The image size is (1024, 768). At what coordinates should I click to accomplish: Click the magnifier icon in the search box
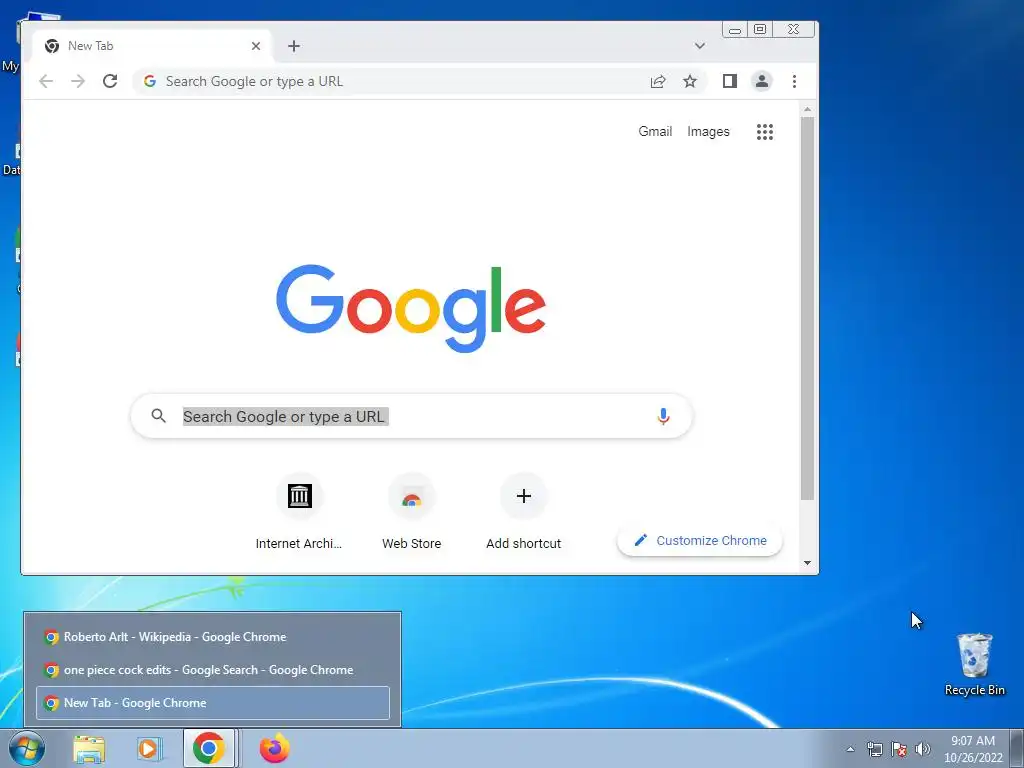click(159, 415)
